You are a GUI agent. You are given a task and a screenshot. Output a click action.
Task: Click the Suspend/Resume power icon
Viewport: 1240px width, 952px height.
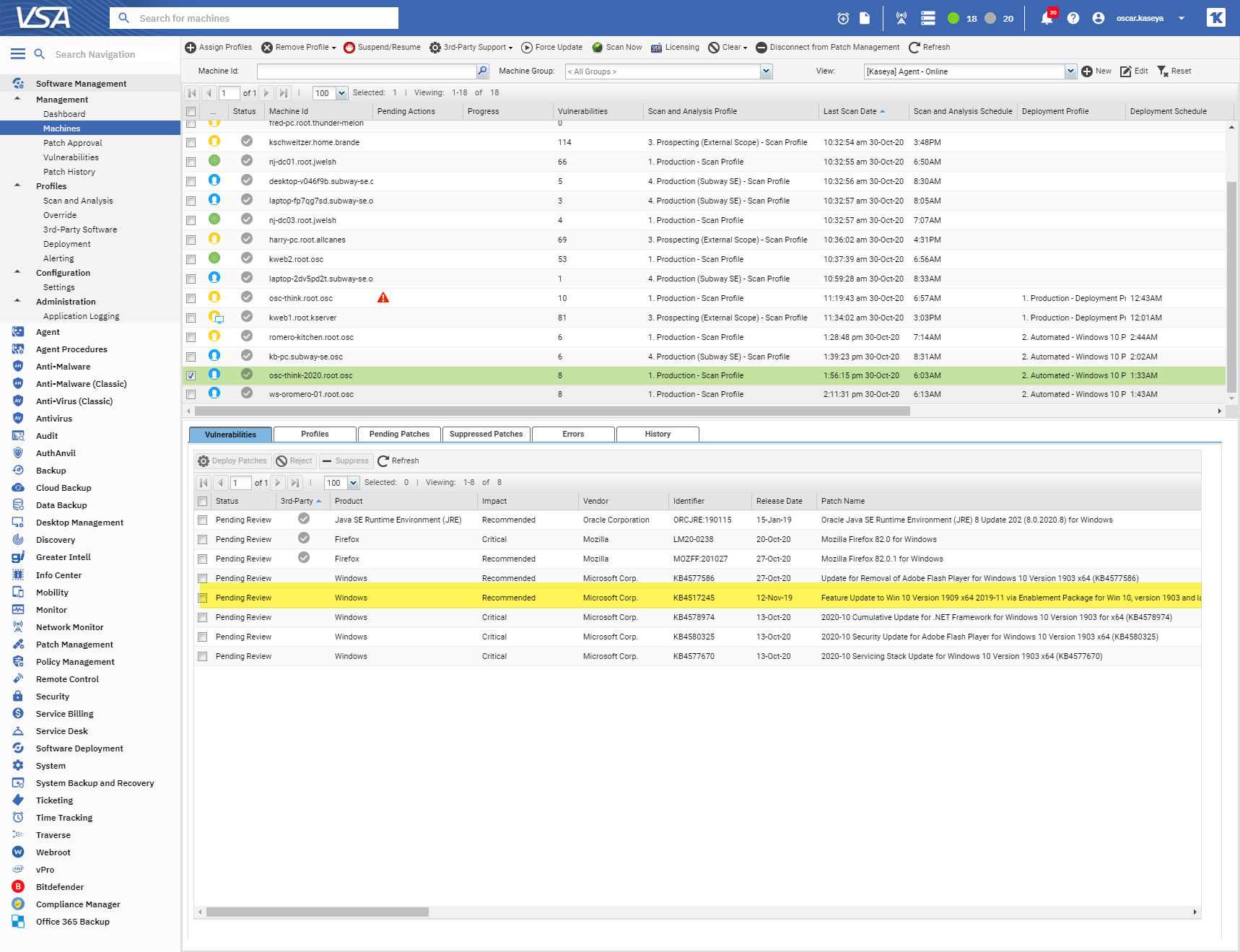349,48
